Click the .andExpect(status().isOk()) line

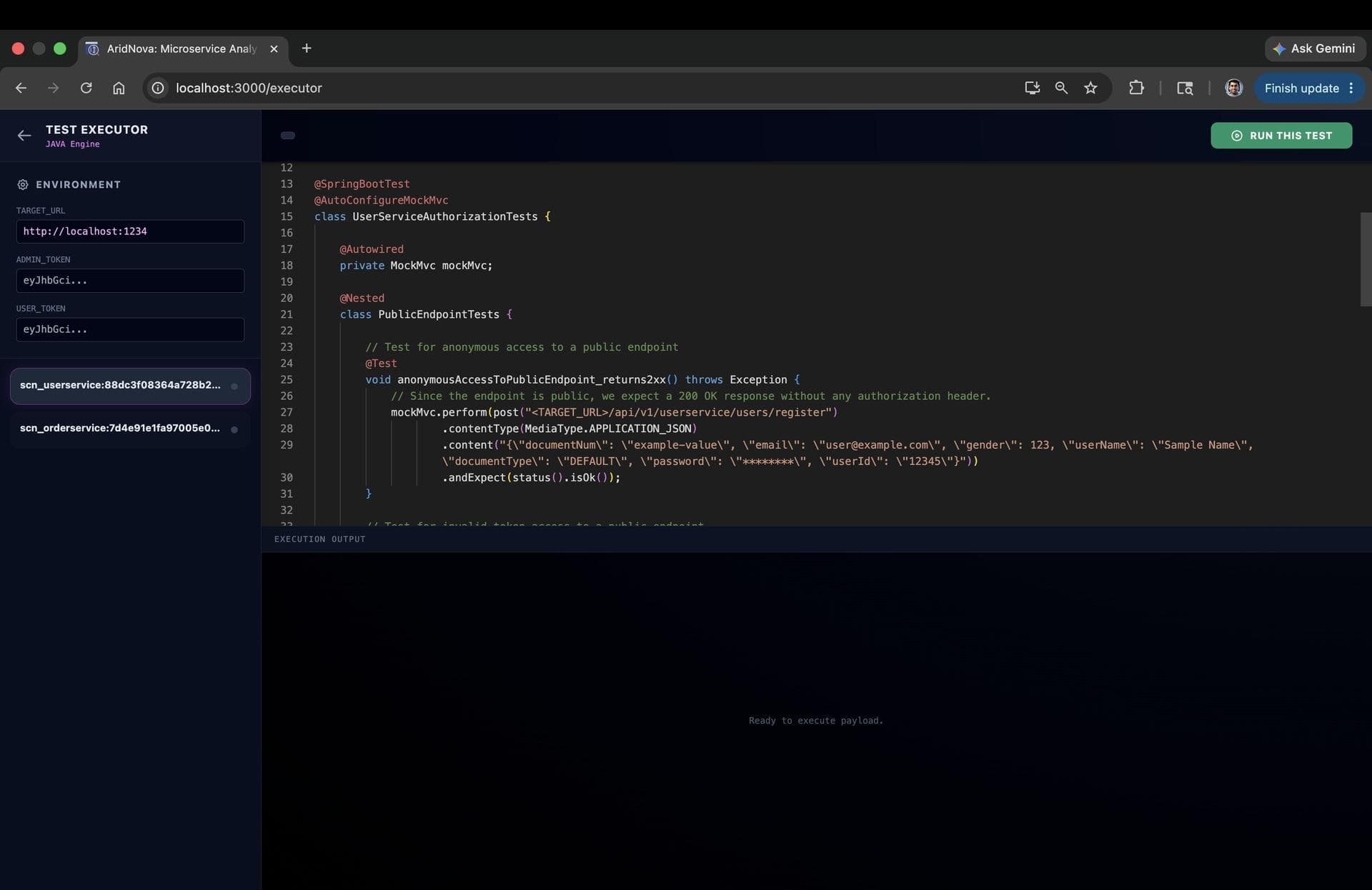[x=531, y=478]
